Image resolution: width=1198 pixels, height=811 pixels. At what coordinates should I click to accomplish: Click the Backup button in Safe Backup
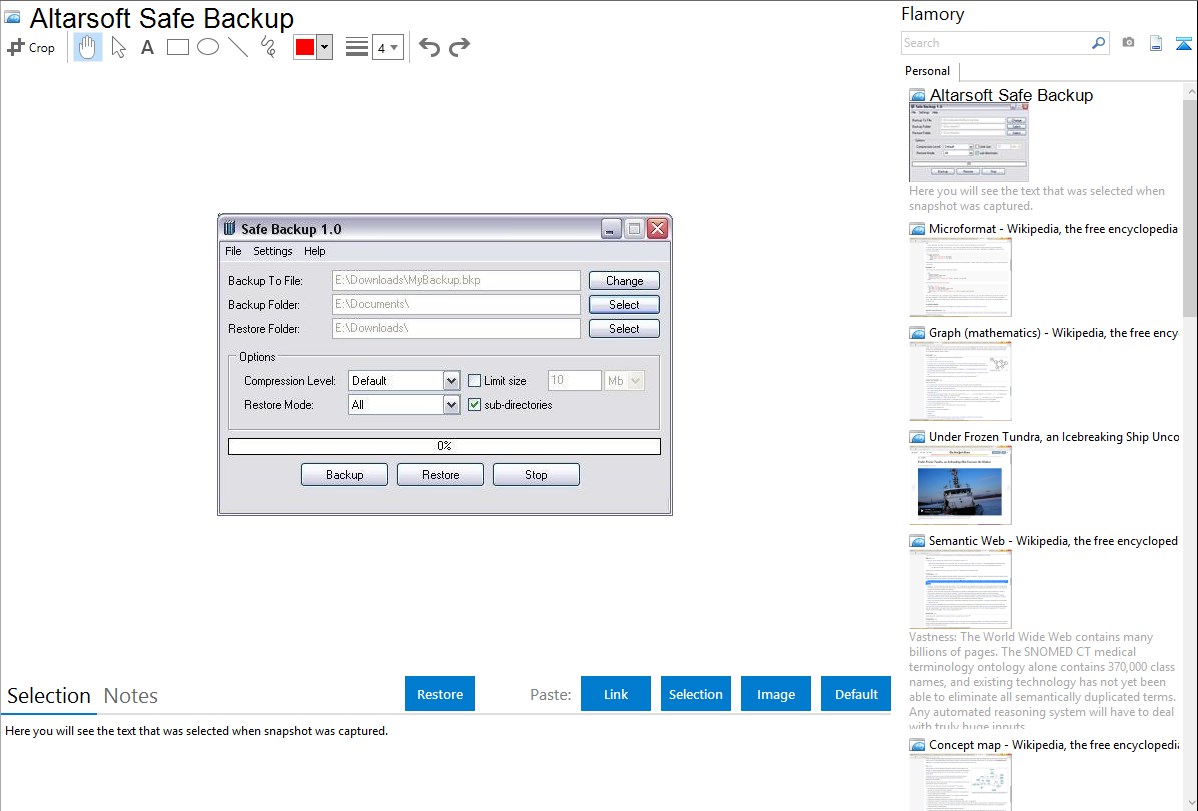point(345,475)
